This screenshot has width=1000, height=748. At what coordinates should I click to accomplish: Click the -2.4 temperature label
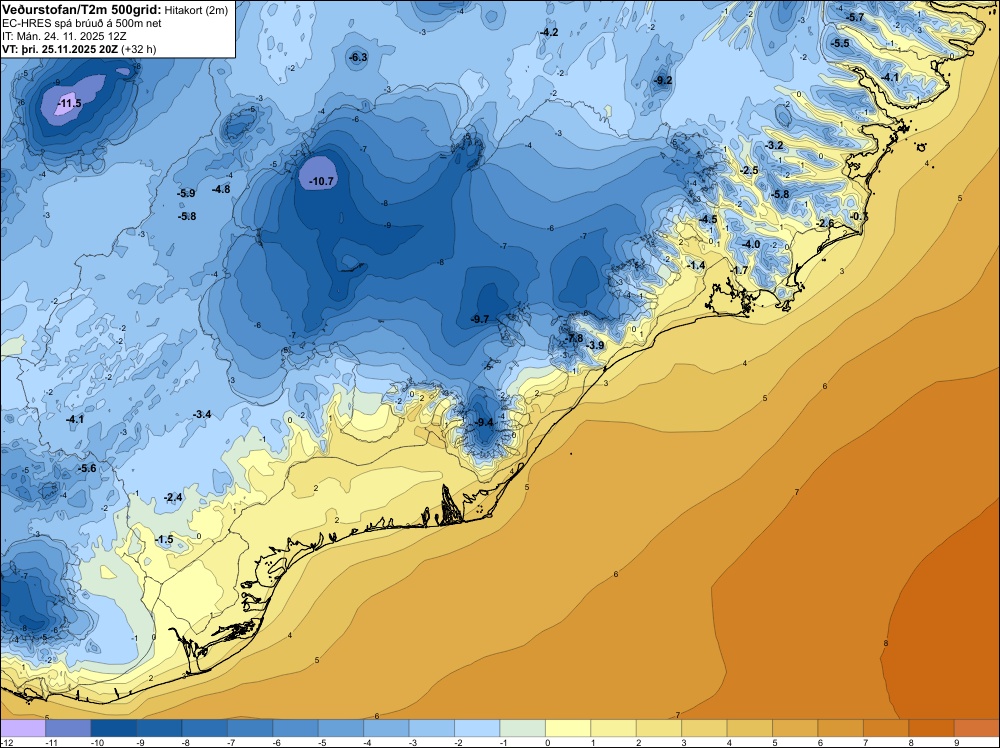click(x=173, y=497)
